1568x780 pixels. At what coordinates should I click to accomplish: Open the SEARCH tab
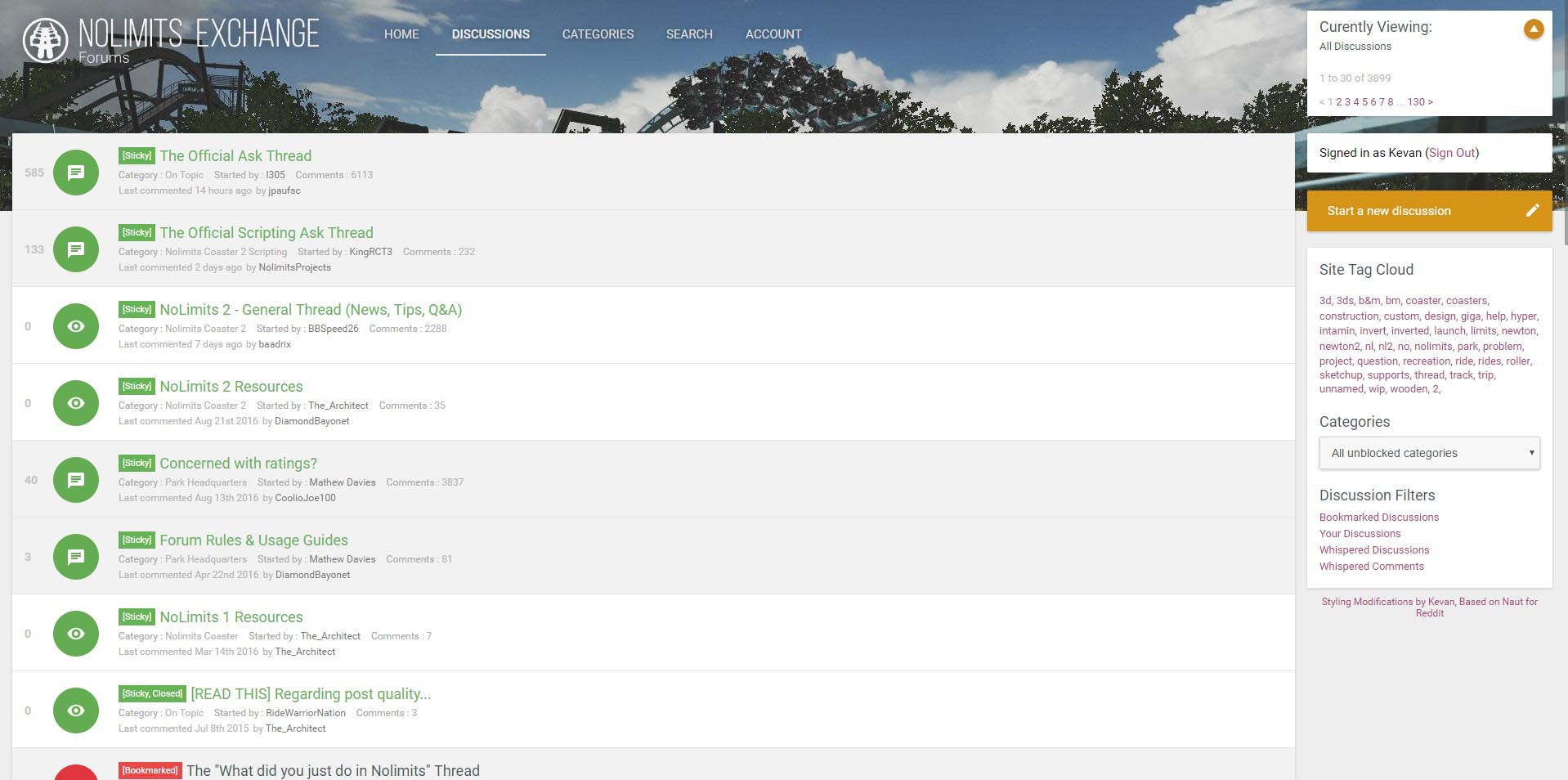pos(689,34)
